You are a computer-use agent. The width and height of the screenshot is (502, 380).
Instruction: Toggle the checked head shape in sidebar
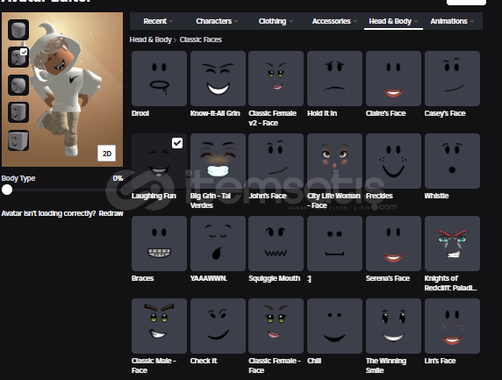(x=18, y=57)
